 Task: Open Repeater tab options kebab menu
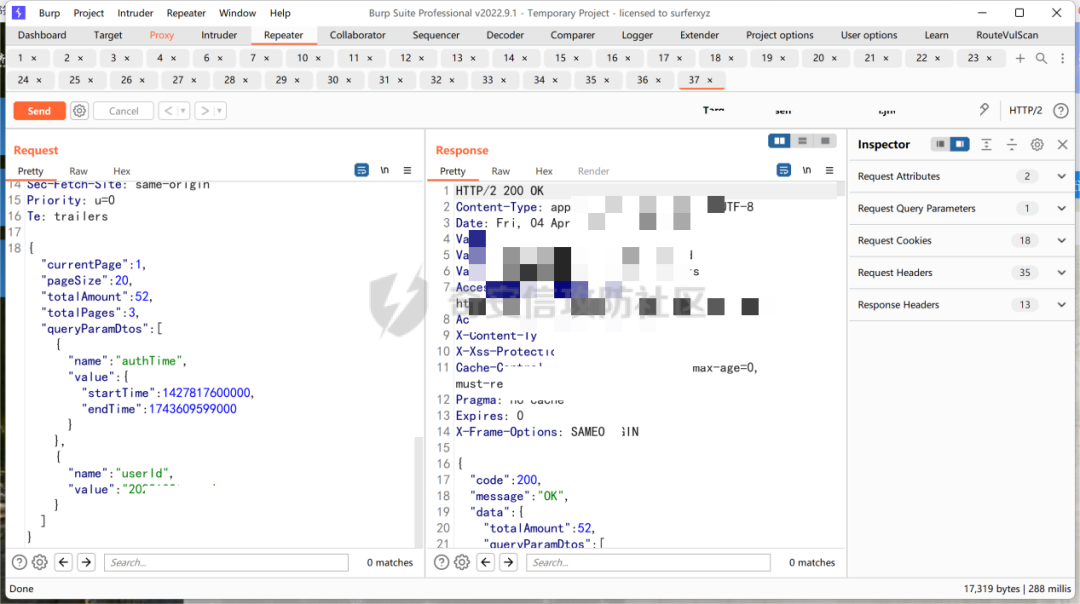(x=1062, y=59)
